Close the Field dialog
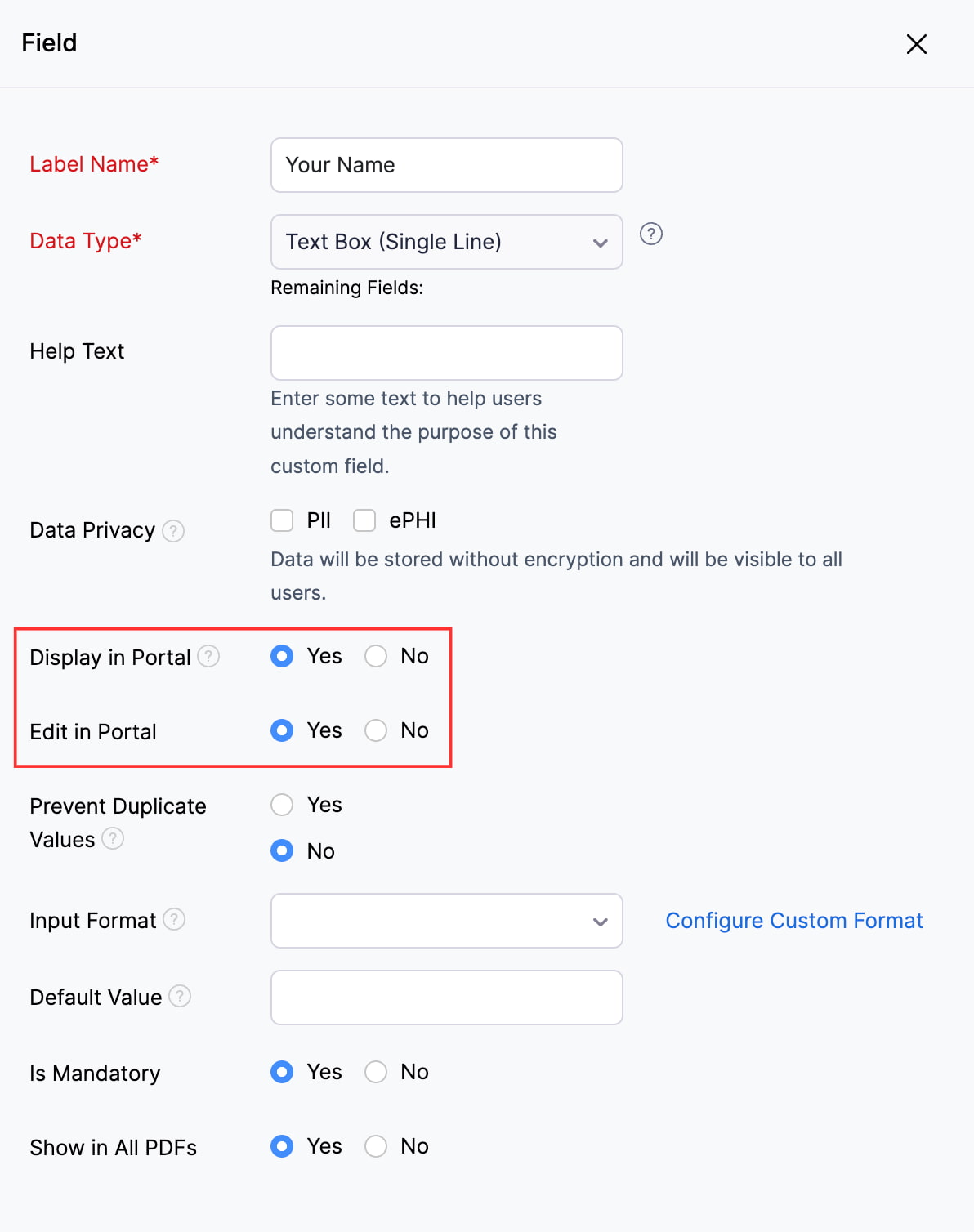 [x=917, y=44]
